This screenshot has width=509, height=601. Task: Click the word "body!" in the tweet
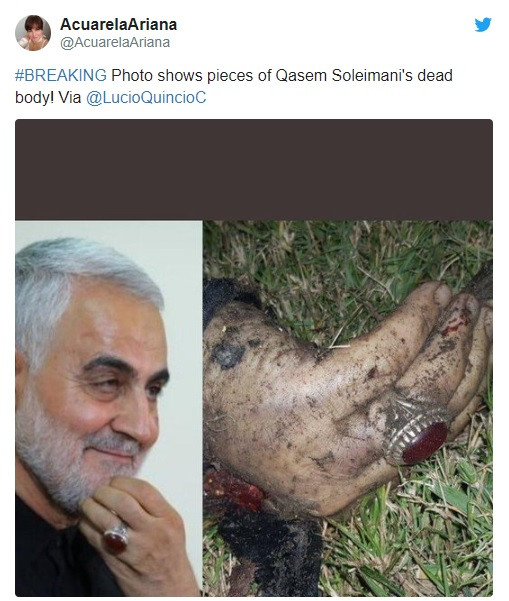pyautogui.click(x=34, y=98)
